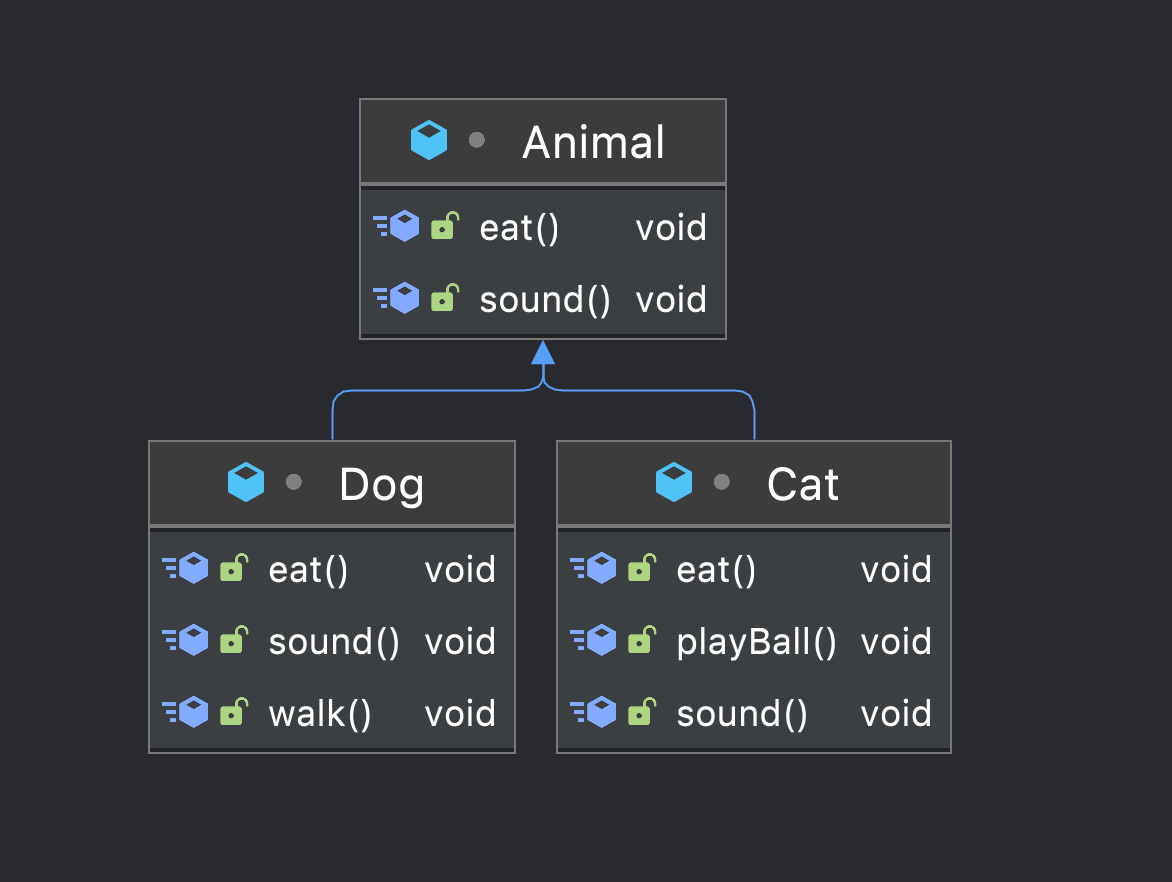This screenshot has width=1172, height=882.
Task: Click the method icon beside Dog's eat()
Action: [x=186, y=569]
